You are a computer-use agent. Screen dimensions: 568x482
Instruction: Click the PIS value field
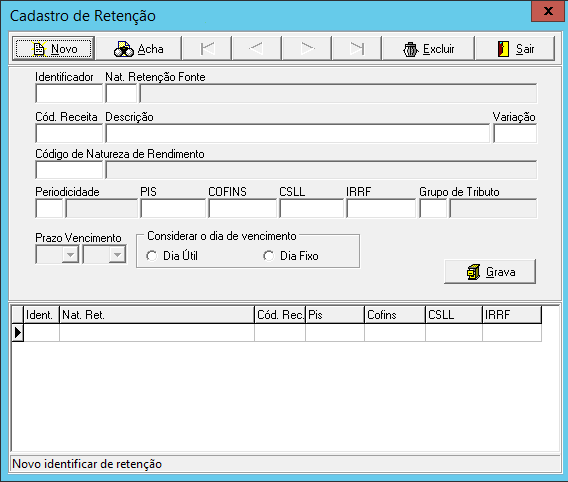(x=173, y=208)
